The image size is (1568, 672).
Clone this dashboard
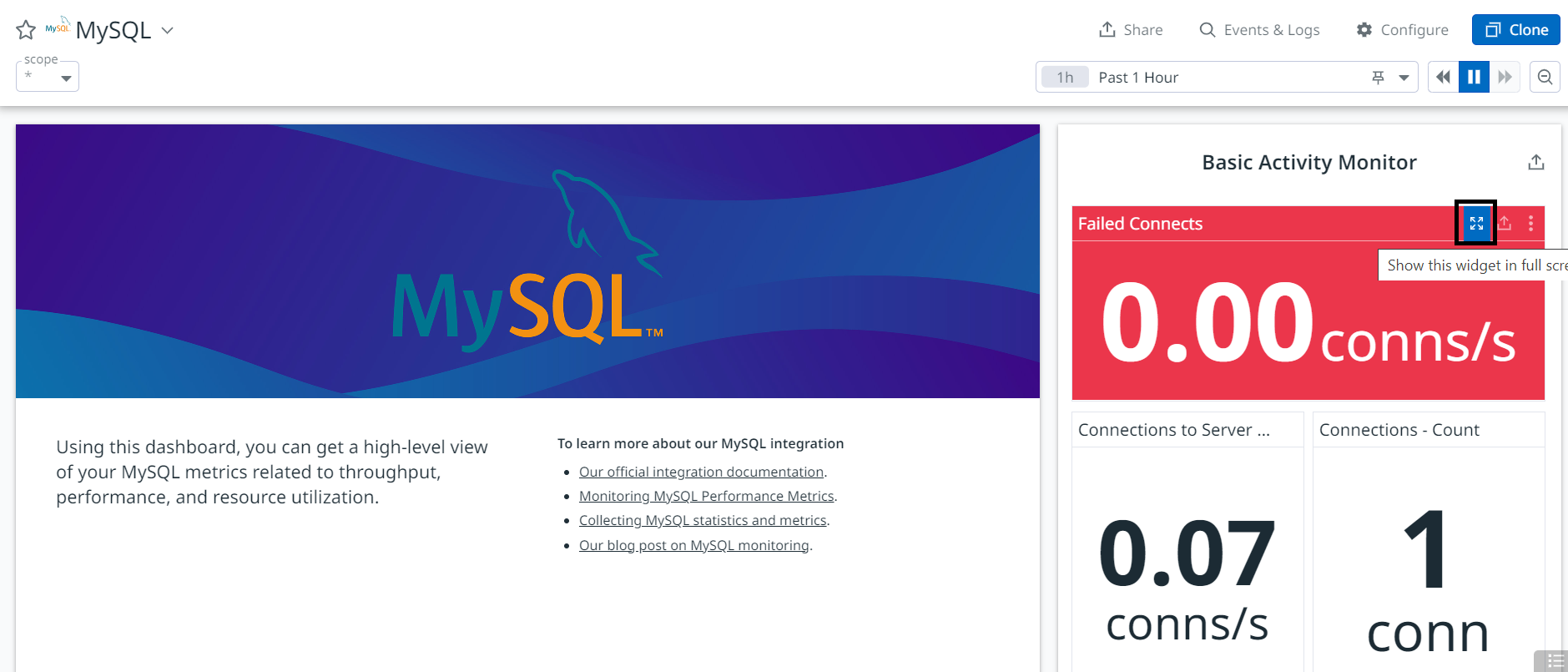(x=1516, y=30)
